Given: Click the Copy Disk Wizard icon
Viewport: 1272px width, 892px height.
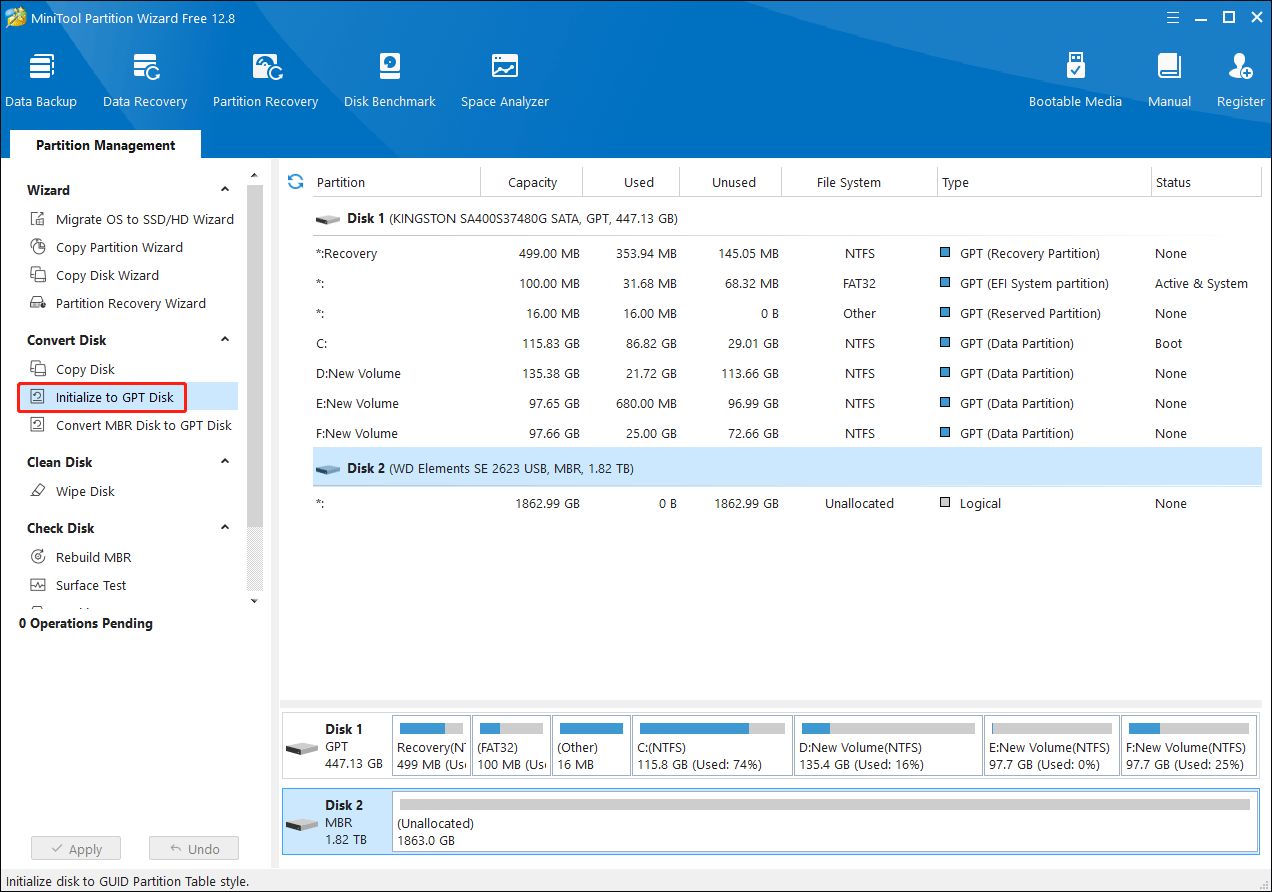Looking at the screenshot, I should click(x=38, y=275).
